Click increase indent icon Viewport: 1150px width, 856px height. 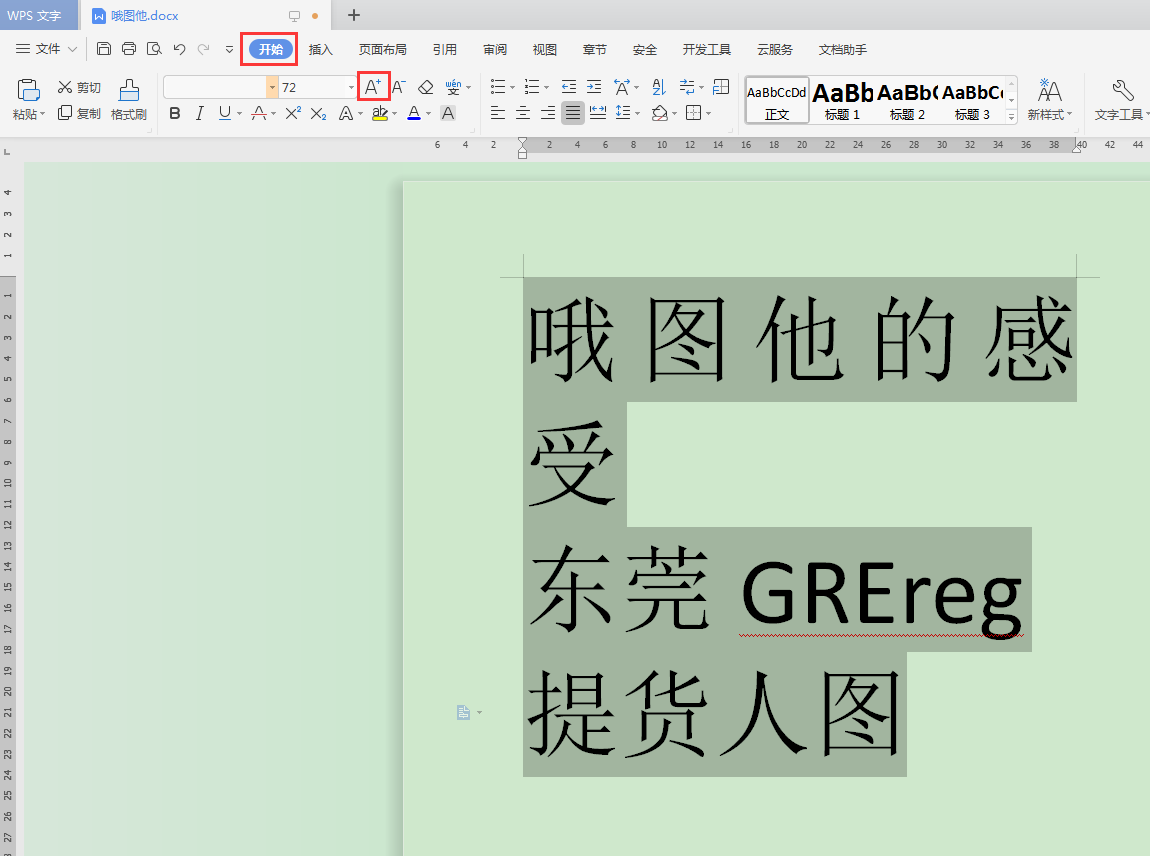[594, 87]
